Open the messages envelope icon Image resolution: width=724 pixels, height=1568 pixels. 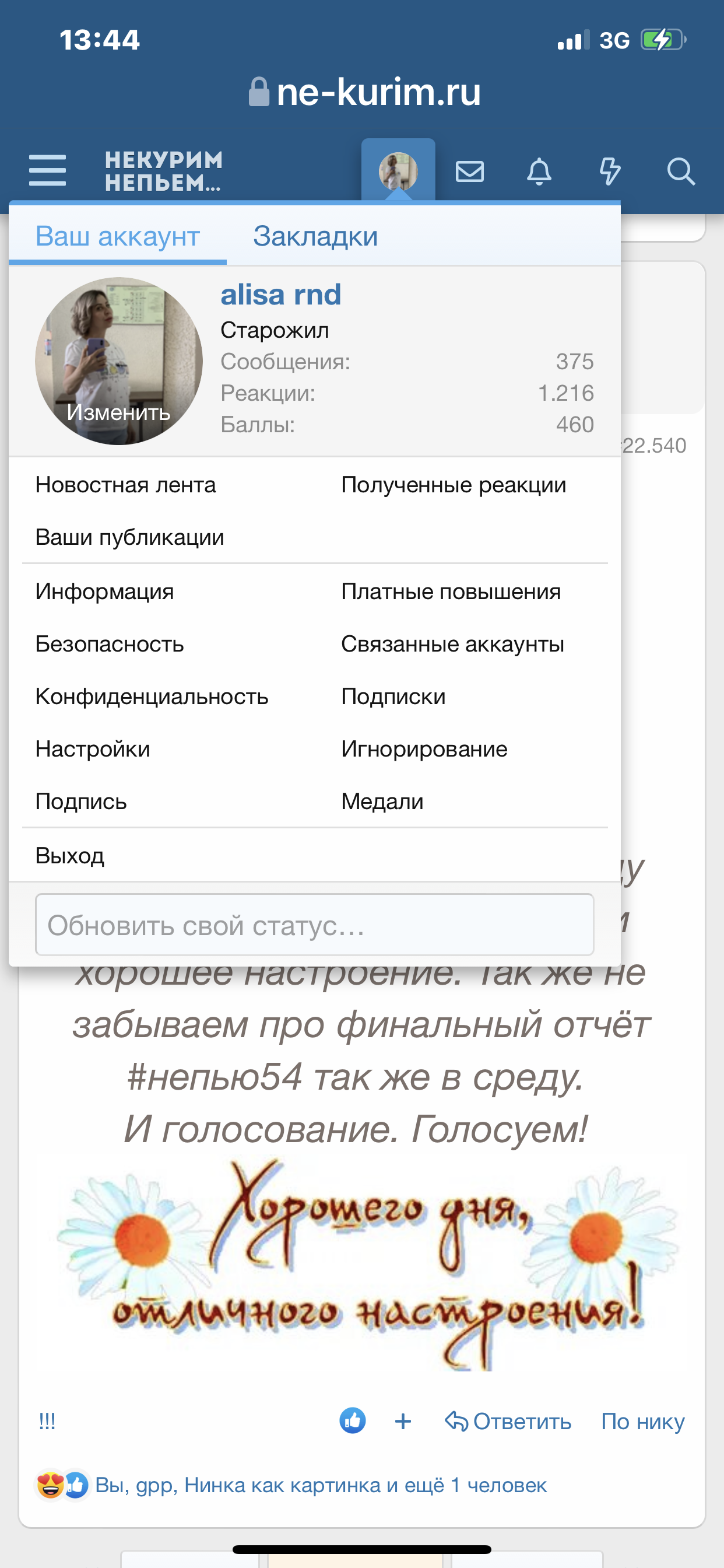(x=470, y=171)
